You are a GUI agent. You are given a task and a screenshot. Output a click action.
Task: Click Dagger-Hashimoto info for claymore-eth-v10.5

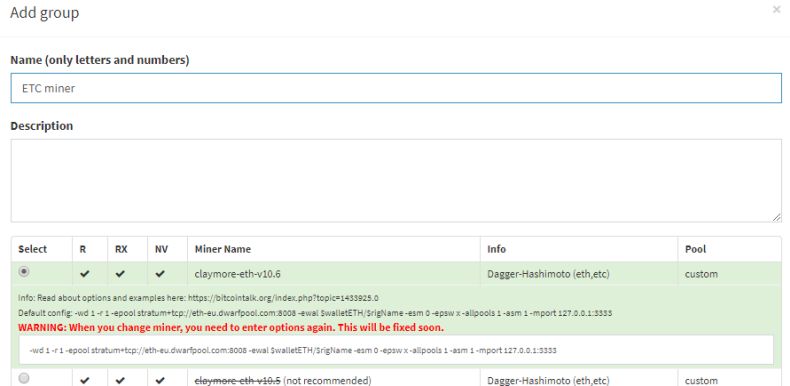click(548, 380)
